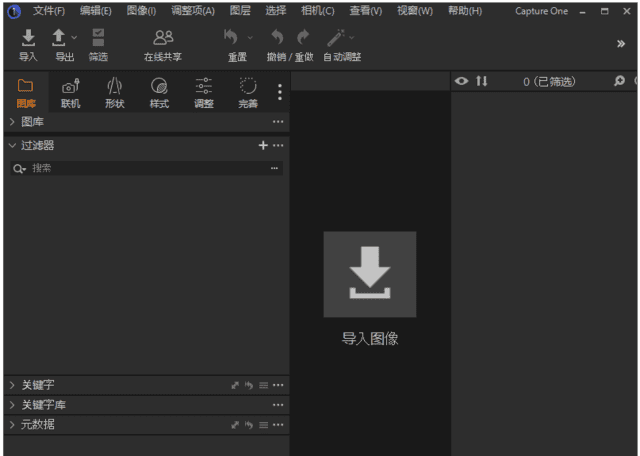This screenshot has width=640, height=456.
Task: Open the tool tabs vertical dots menu
Action: click(280, 92)
